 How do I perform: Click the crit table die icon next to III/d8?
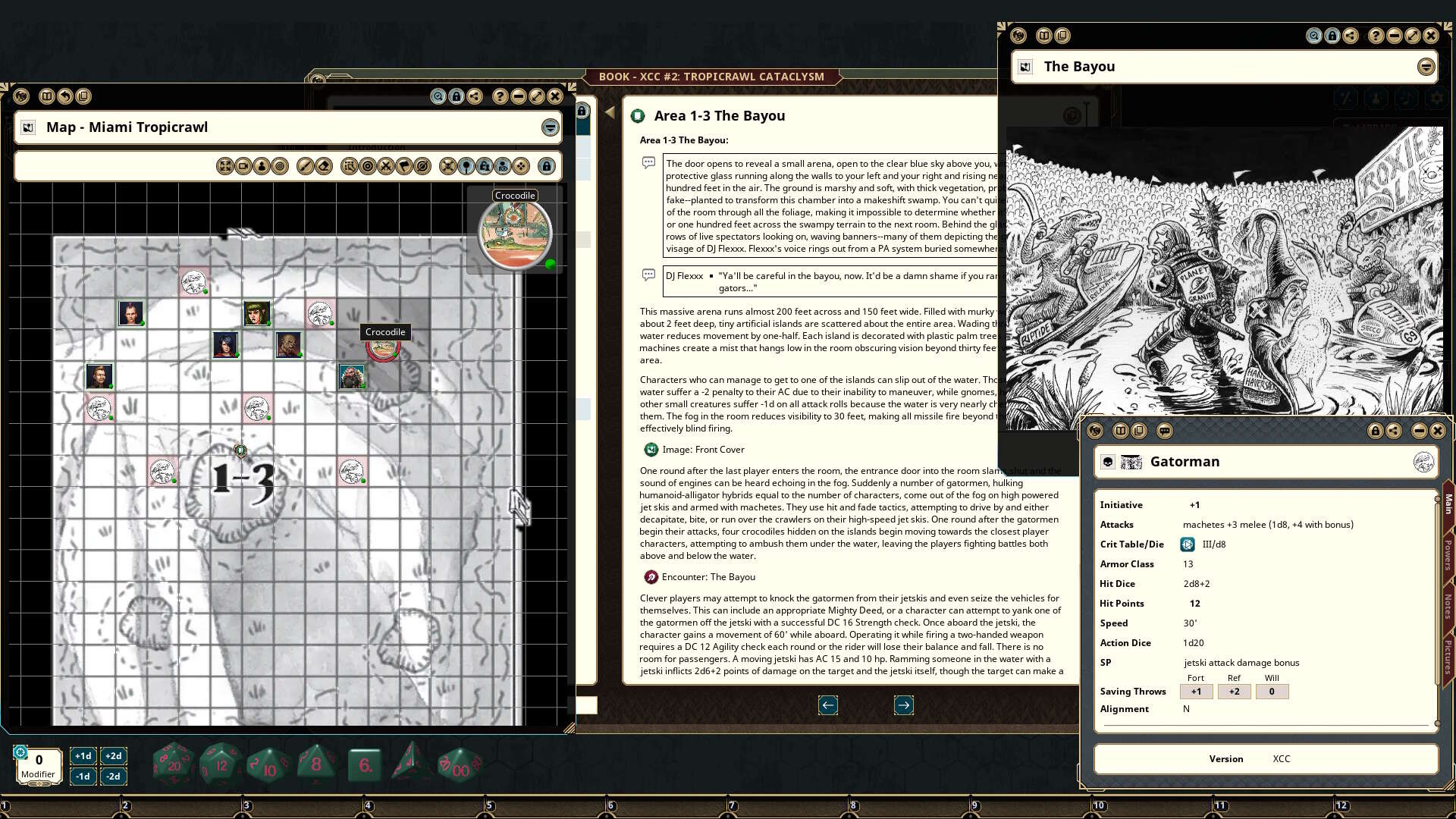(x=1186, y=544)
